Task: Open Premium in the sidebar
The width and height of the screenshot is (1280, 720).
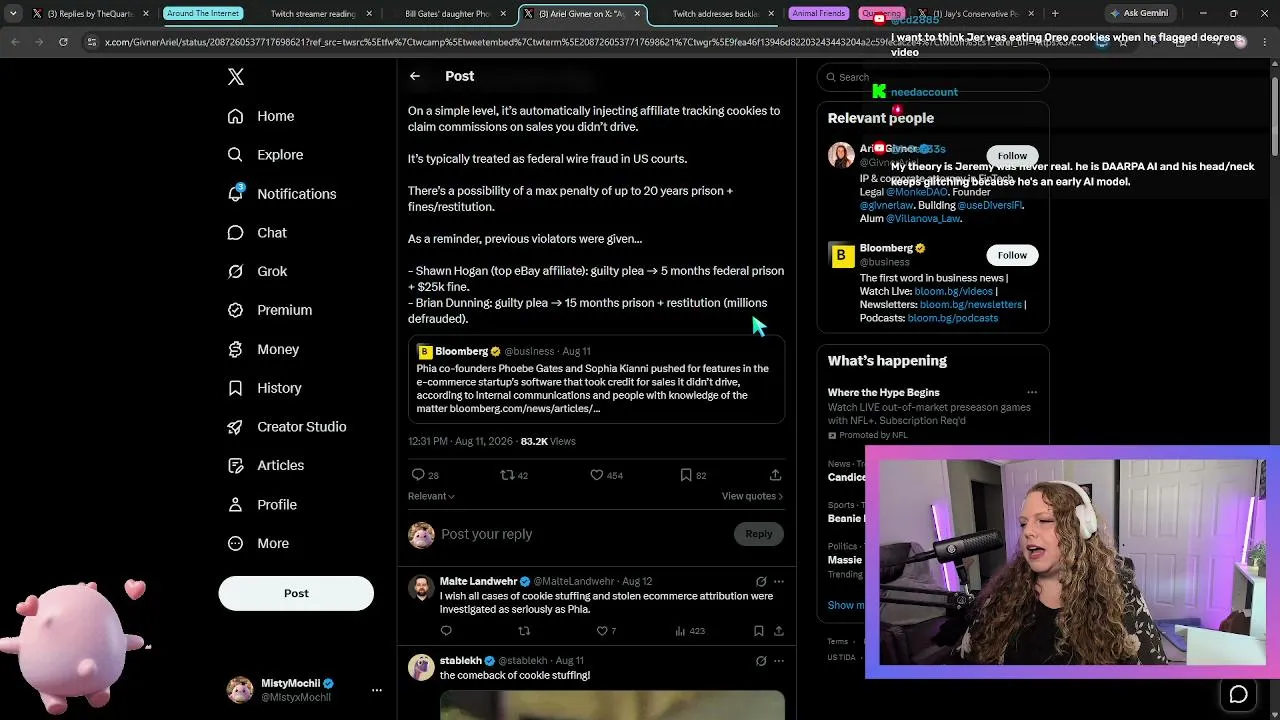Action: click(270, 310)
